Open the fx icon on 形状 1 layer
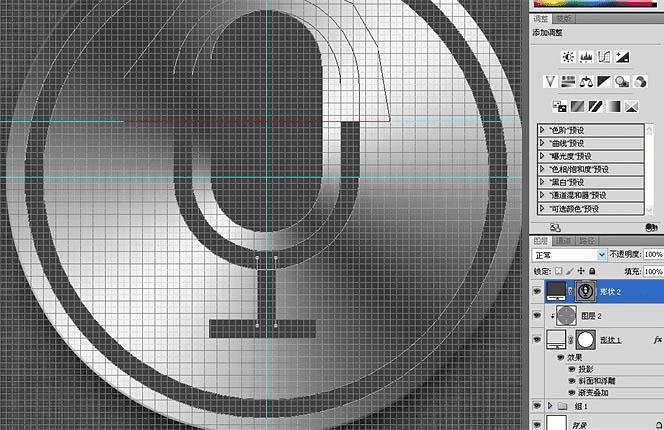664x430 pixels. (x=657, y=340)
